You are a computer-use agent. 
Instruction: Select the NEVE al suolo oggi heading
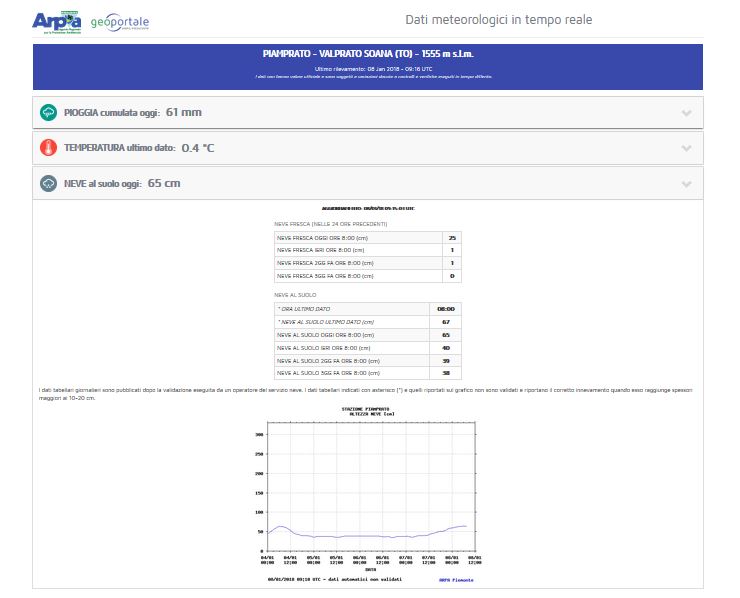point(103,184)
